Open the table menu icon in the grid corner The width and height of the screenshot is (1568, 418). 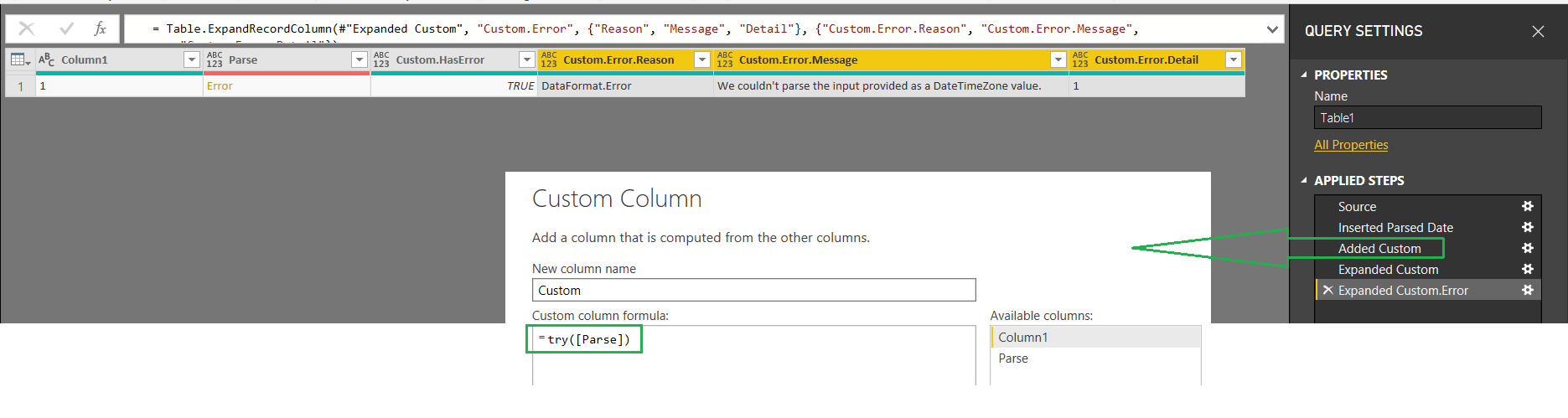(20, 59)
